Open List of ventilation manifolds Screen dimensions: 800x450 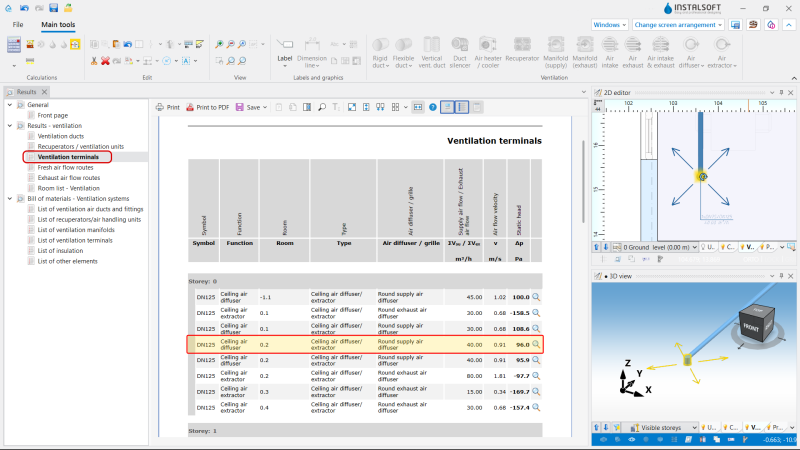76,230
